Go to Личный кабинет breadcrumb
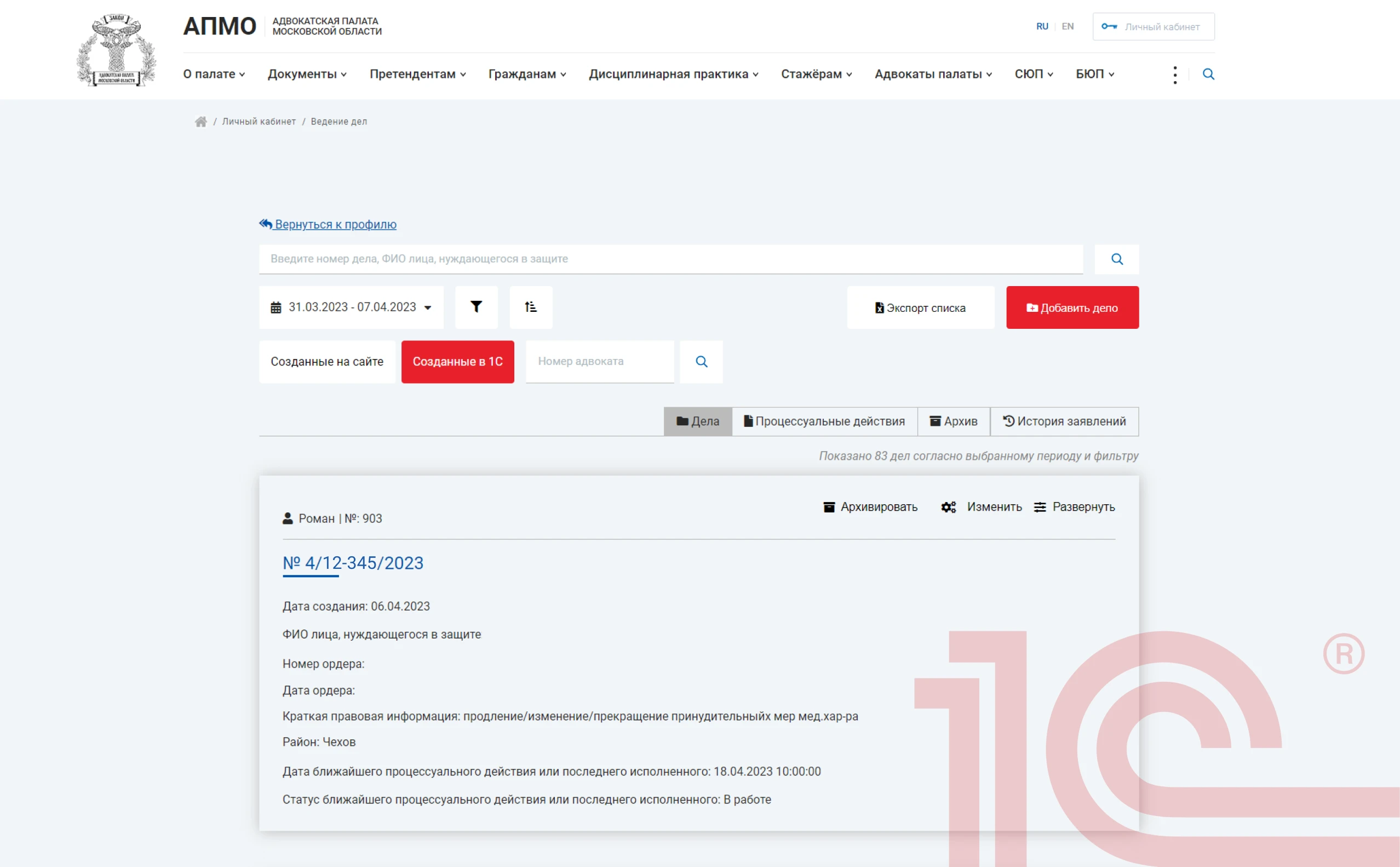The height and width of the screenshot is (867, 1400). (x=259, y=122)
